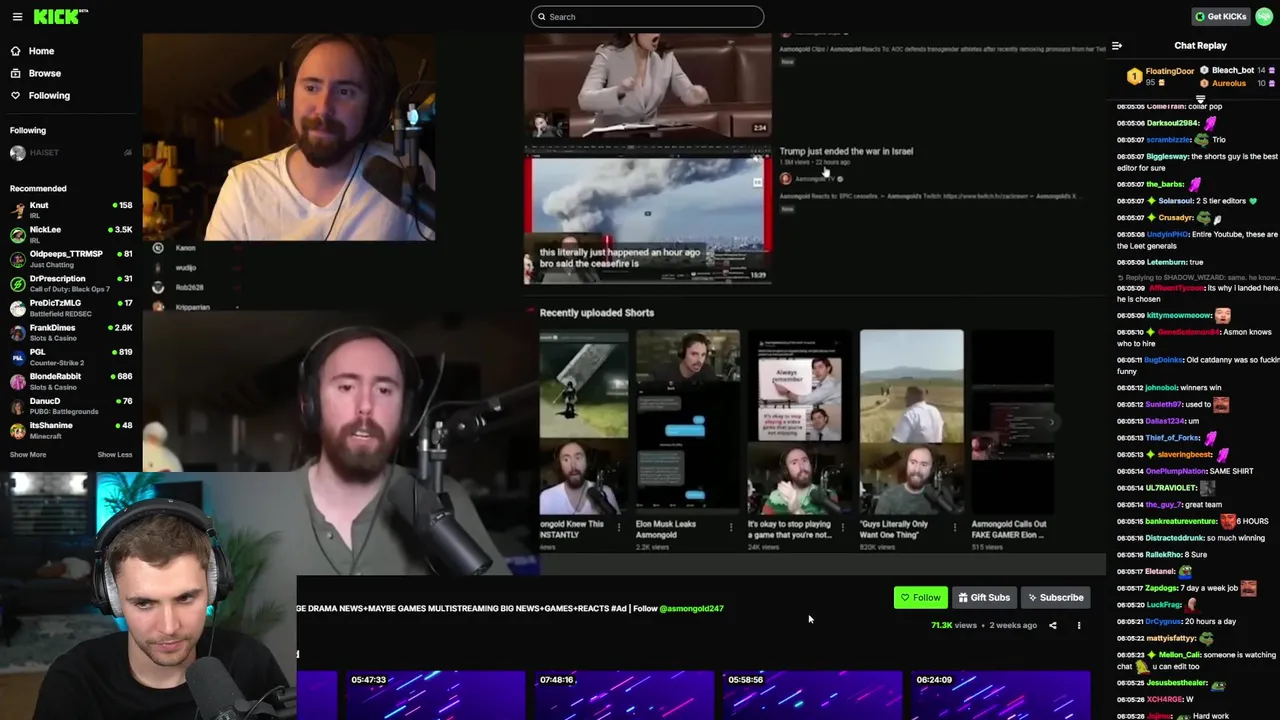The width and height of the screenshot is (1280, 720).
Task: Expand the gifter leaderboard chevron
Action: click(1200, 99)
